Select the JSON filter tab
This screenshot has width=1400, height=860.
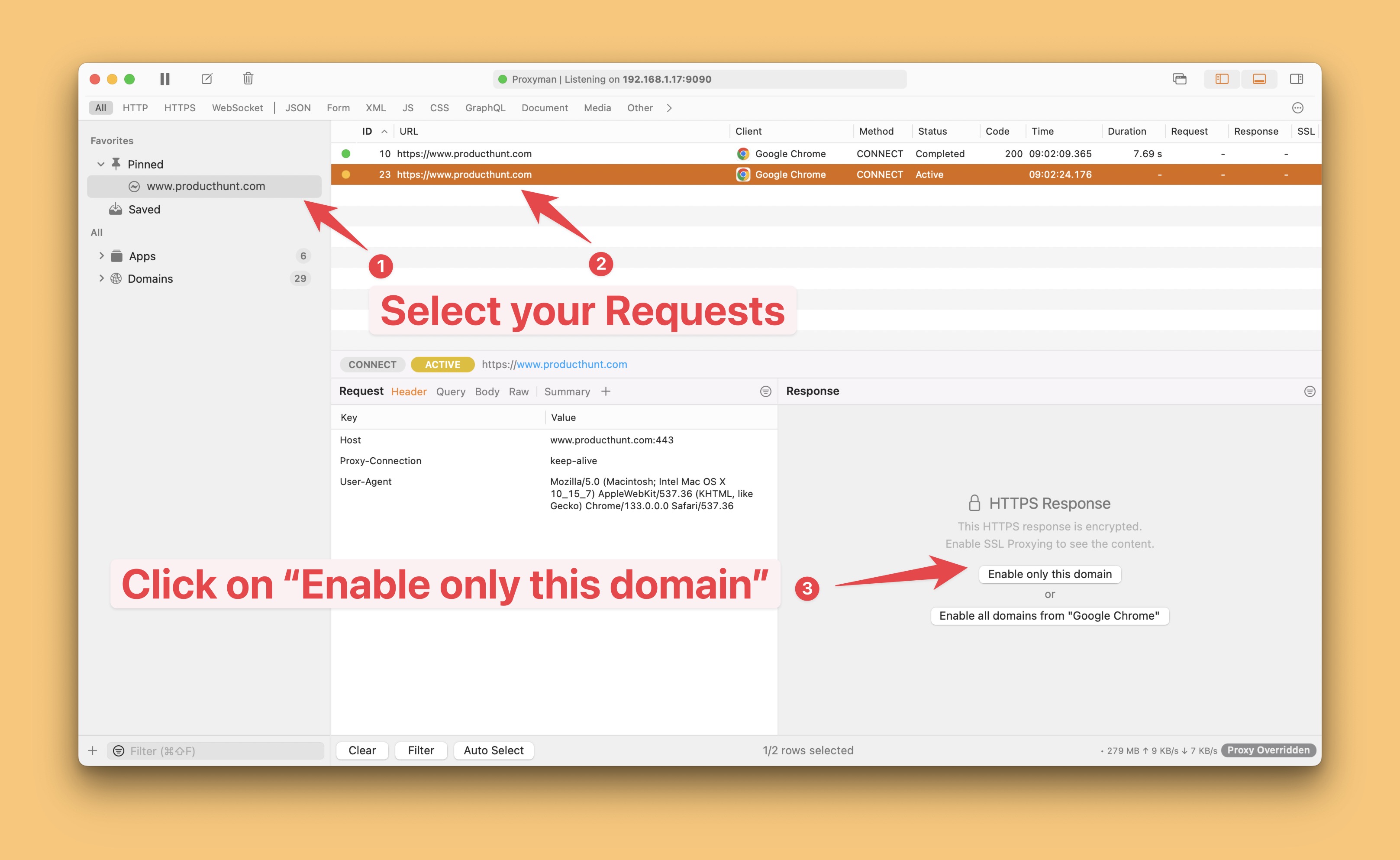tap(298, 108)
